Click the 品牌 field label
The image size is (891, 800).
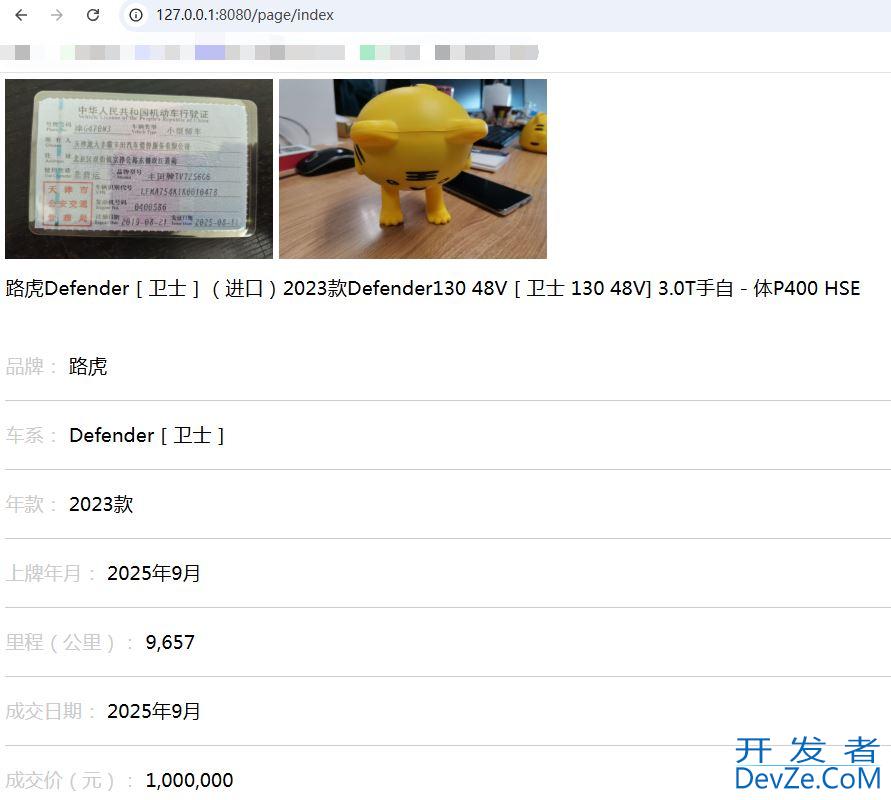(31, 366)
